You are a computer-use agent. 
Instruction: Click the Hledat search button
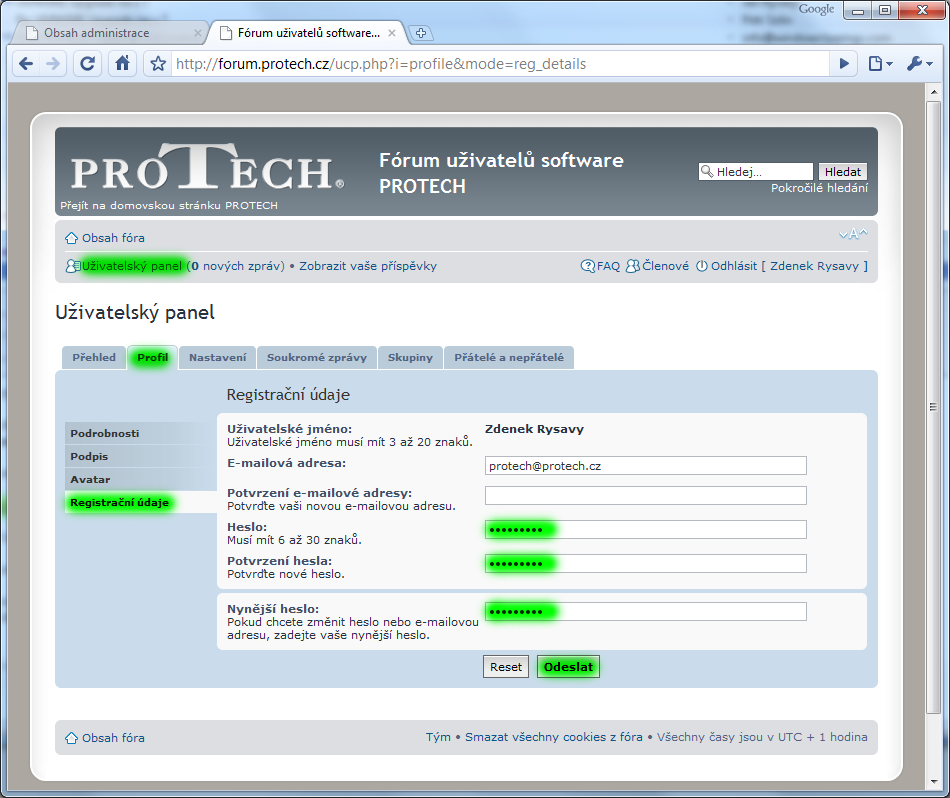tap(842, 171)
